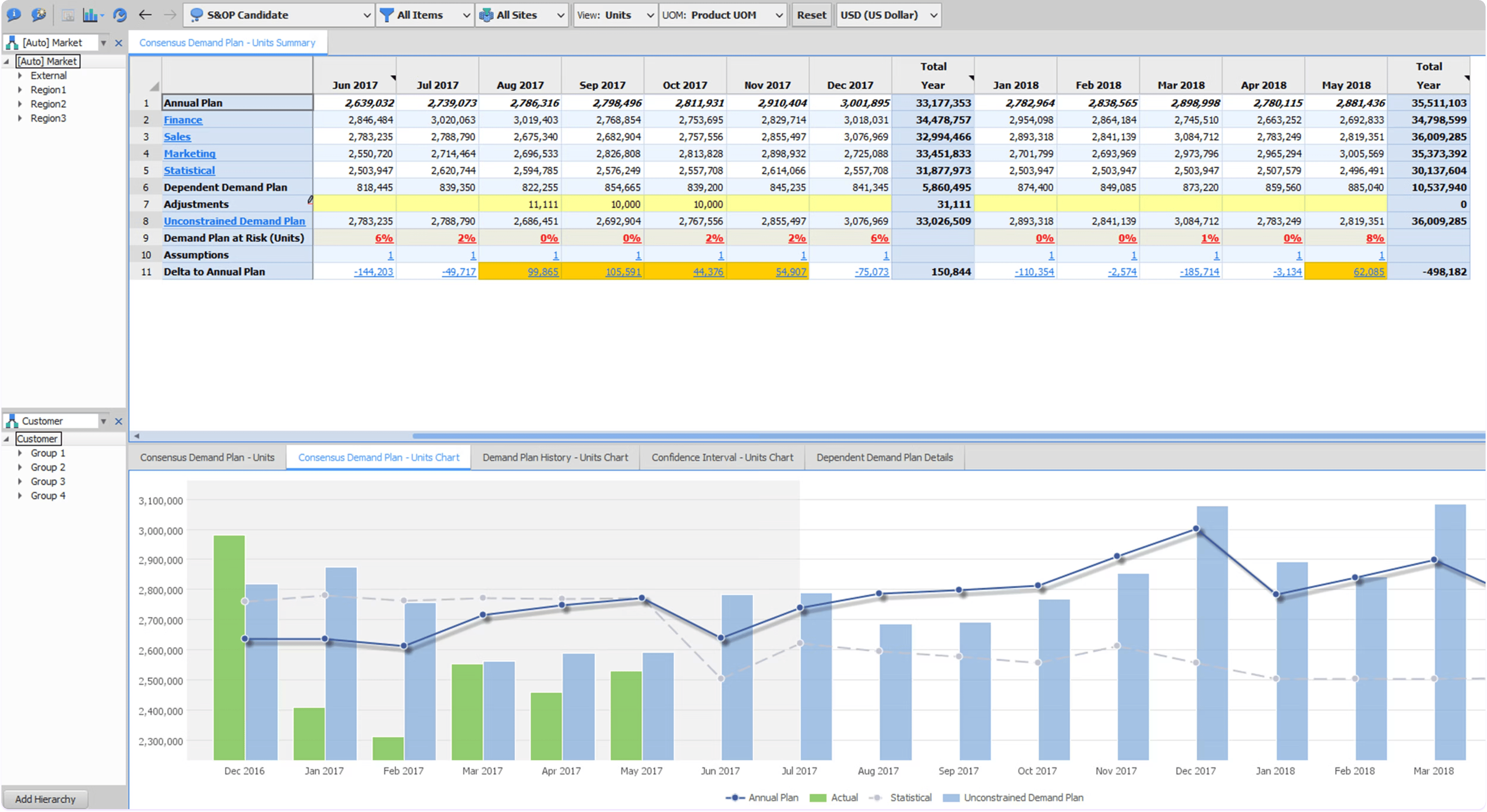Close the Customer hierarchy panel
This screenshot has height=812, width=1487.
(x=118, y=421)
